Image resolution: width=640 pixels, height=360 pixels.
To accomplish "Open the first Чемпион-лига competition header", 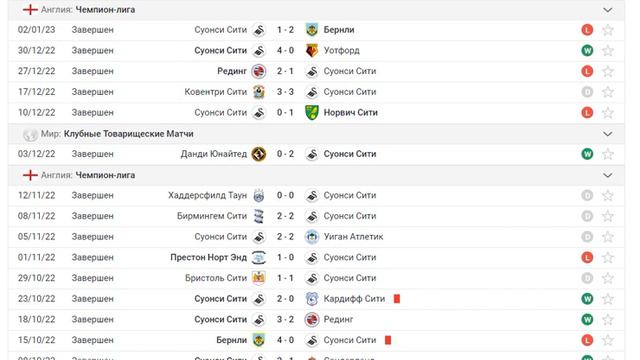I will pos(105,10).
